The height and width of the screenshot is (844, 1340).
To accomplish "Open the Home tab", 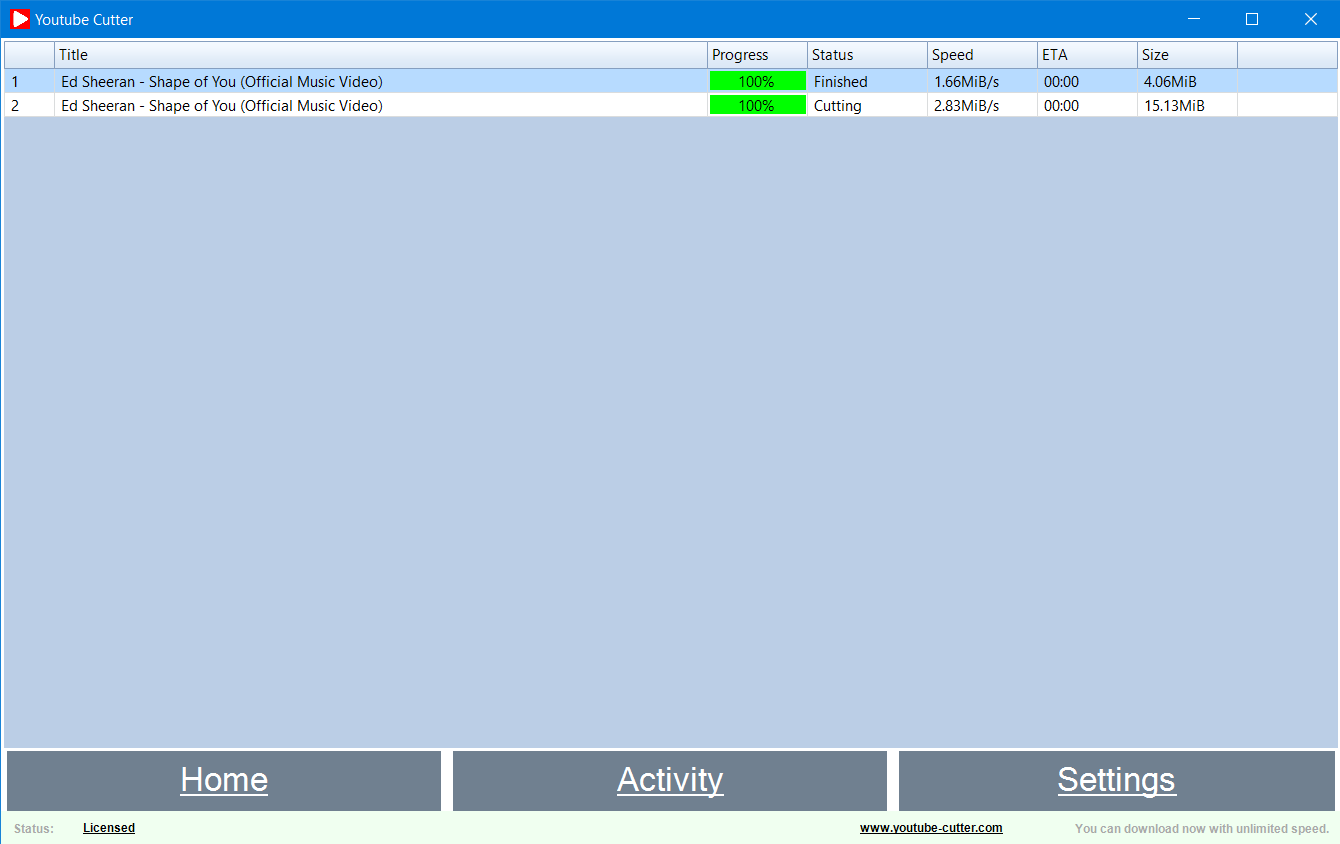I will click(224, 780).
